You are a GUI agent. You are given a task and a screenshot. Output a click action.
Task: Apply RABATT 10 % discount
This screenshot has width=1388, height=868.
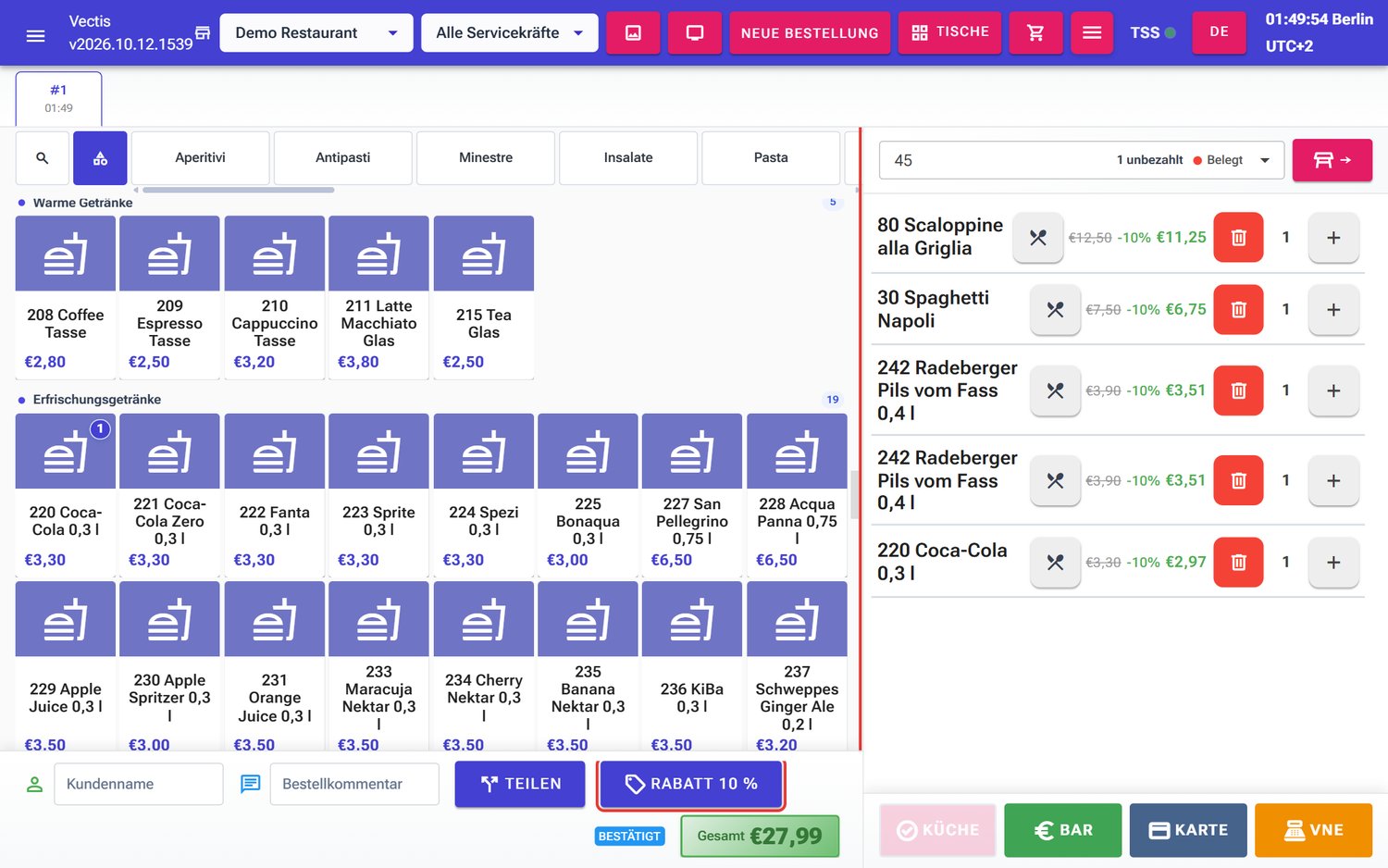click(x=691, y=784)
